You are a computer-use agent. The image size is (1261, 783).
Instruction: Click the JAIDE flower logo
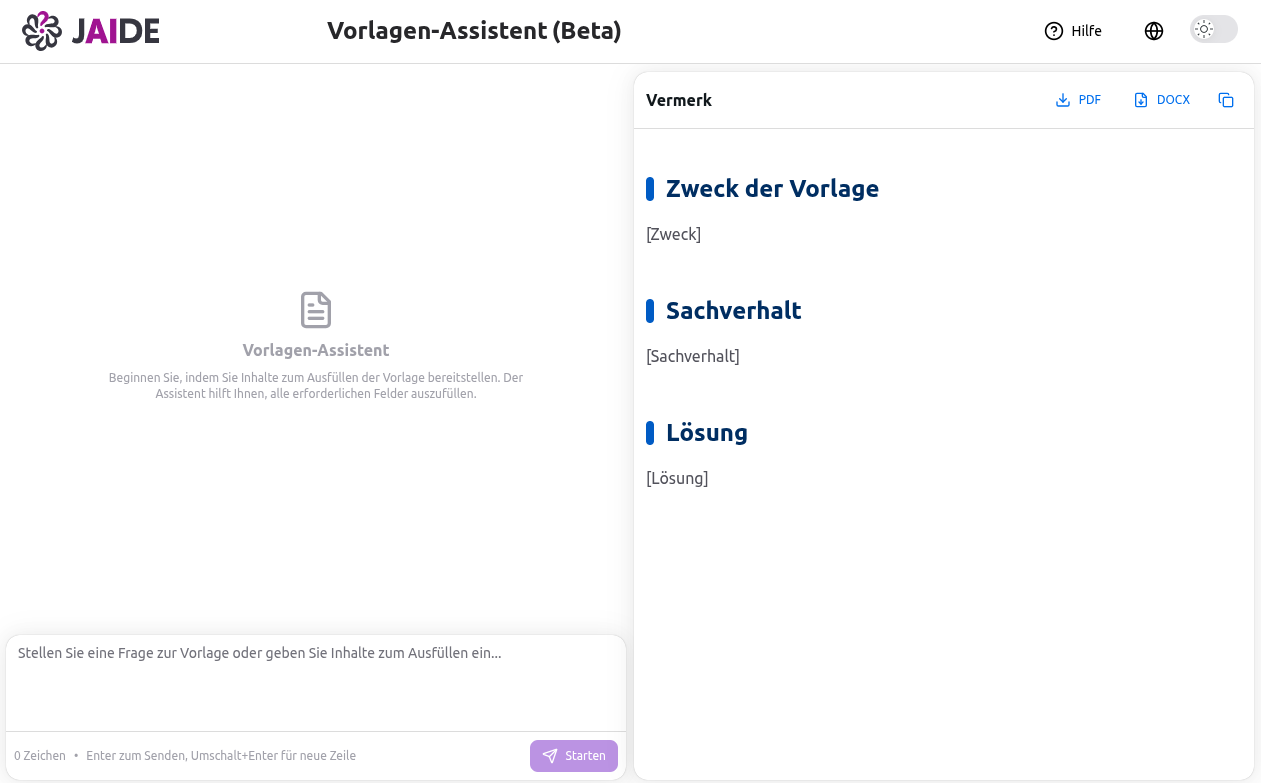[41, 30]
